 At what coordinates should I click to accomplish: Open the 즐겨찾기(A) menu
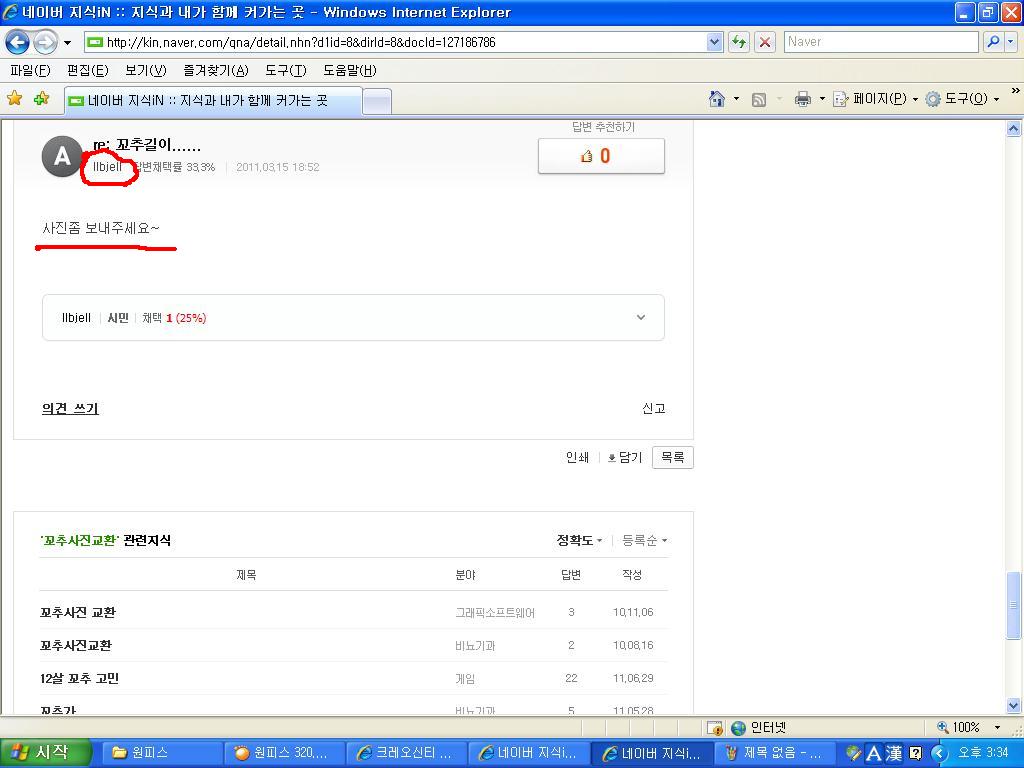[x=216, y=71]
